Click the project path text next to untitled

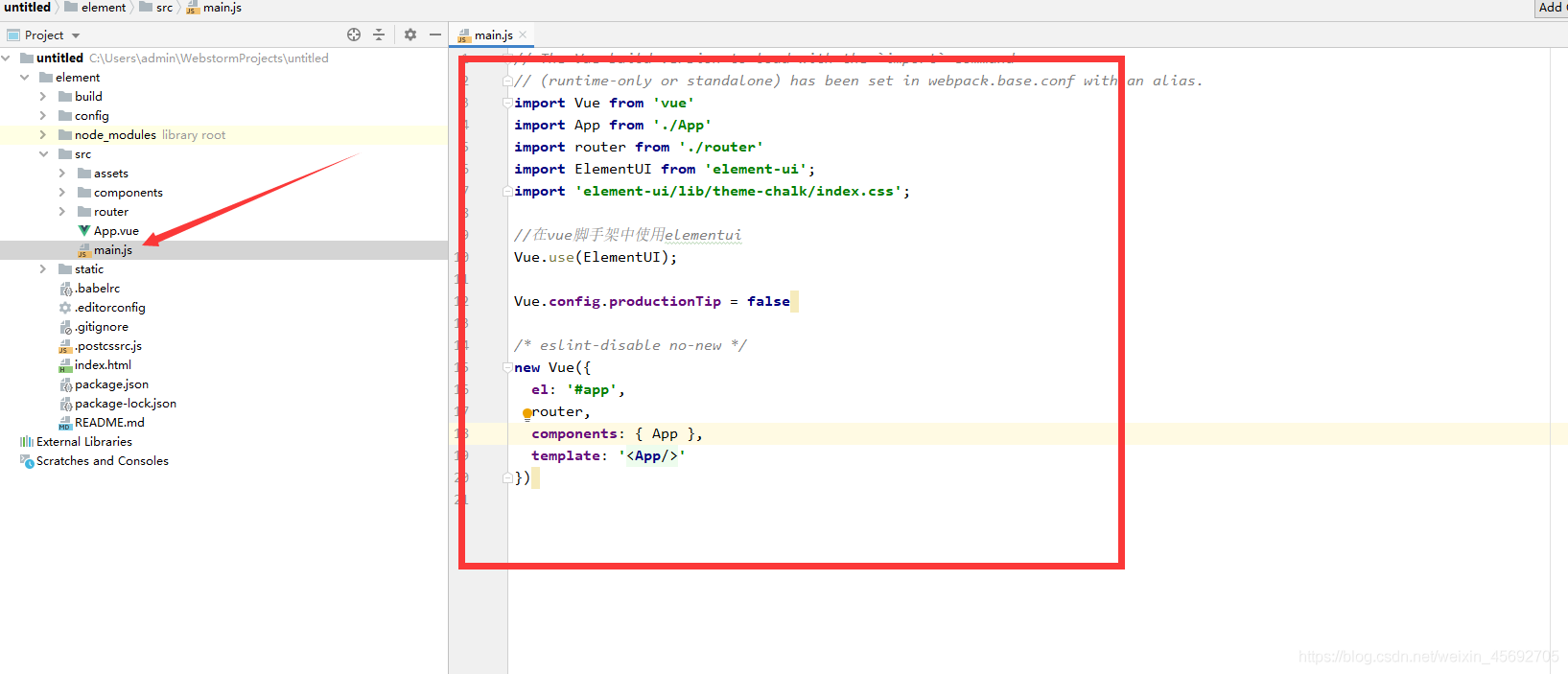209,58
